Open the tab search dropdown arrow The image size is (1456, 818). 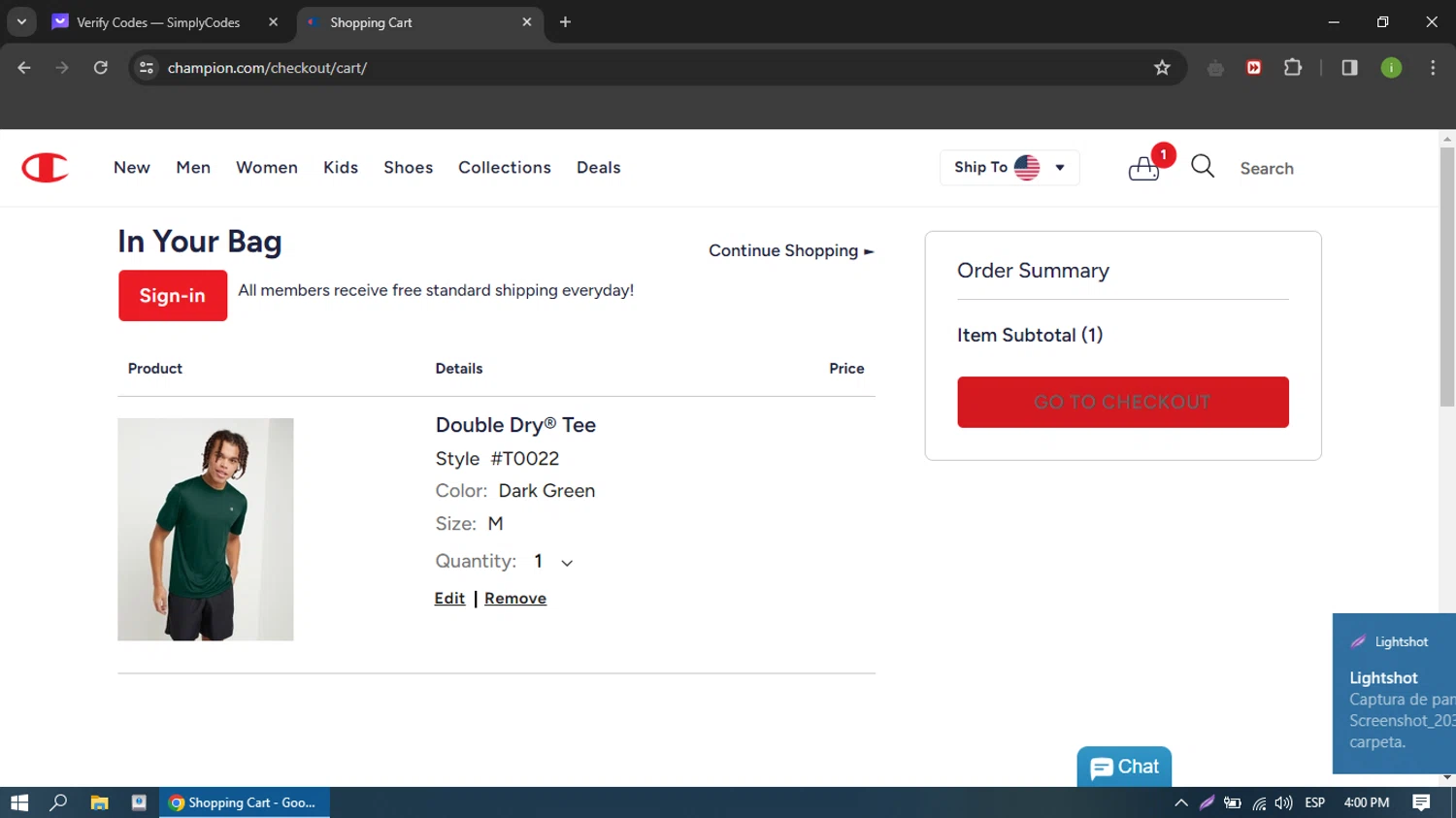21,21
